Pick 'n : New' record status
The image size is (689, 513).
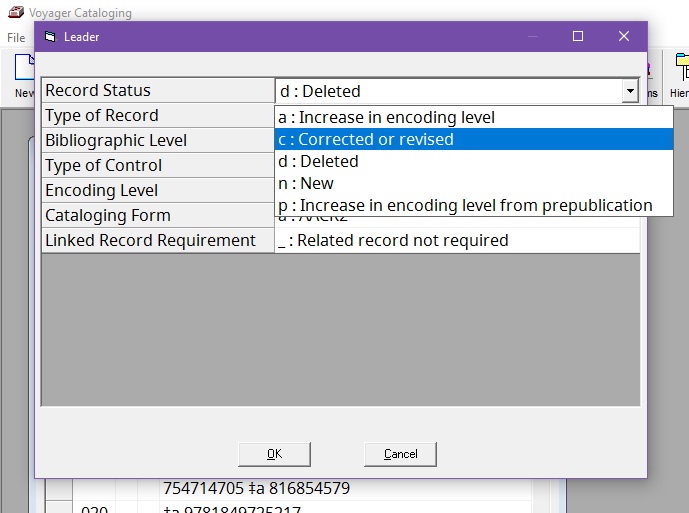[x=474, y=183]
